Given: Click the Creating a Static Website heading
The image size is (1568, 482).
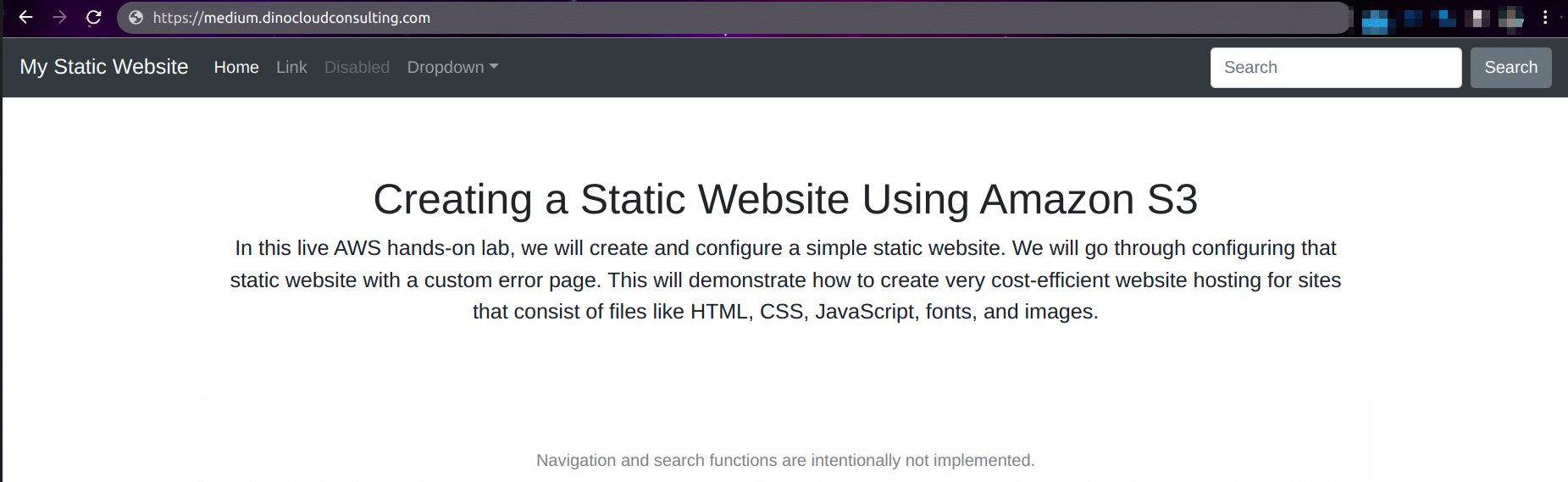Looking at the screenshot, I should tap(785, 199).
